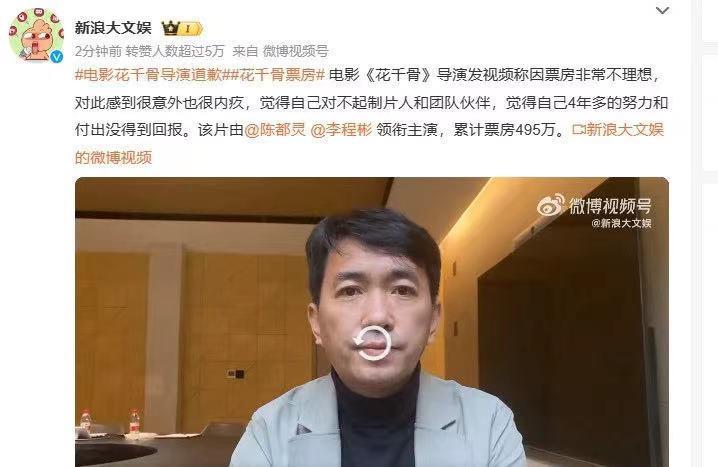The image size is (718, 467).
Task: Open the 微博视频号 source link
Action: pyautogui.click(x=296, y=51)
